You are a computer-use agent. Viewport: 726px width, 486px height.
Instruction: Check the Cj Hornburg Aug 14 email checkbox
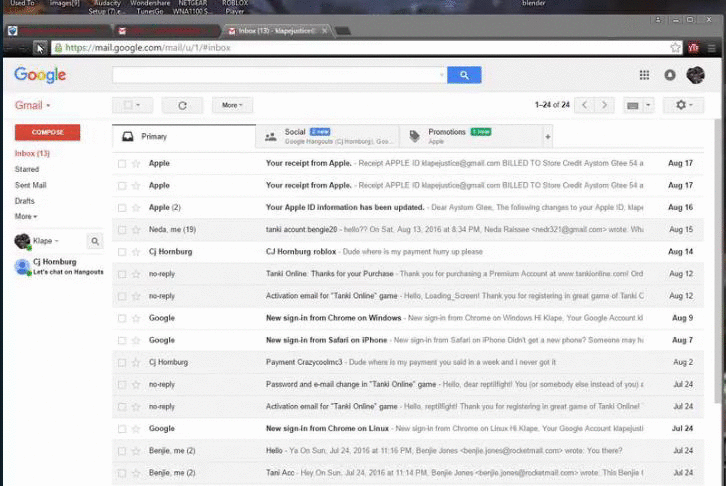coord(122,252)
